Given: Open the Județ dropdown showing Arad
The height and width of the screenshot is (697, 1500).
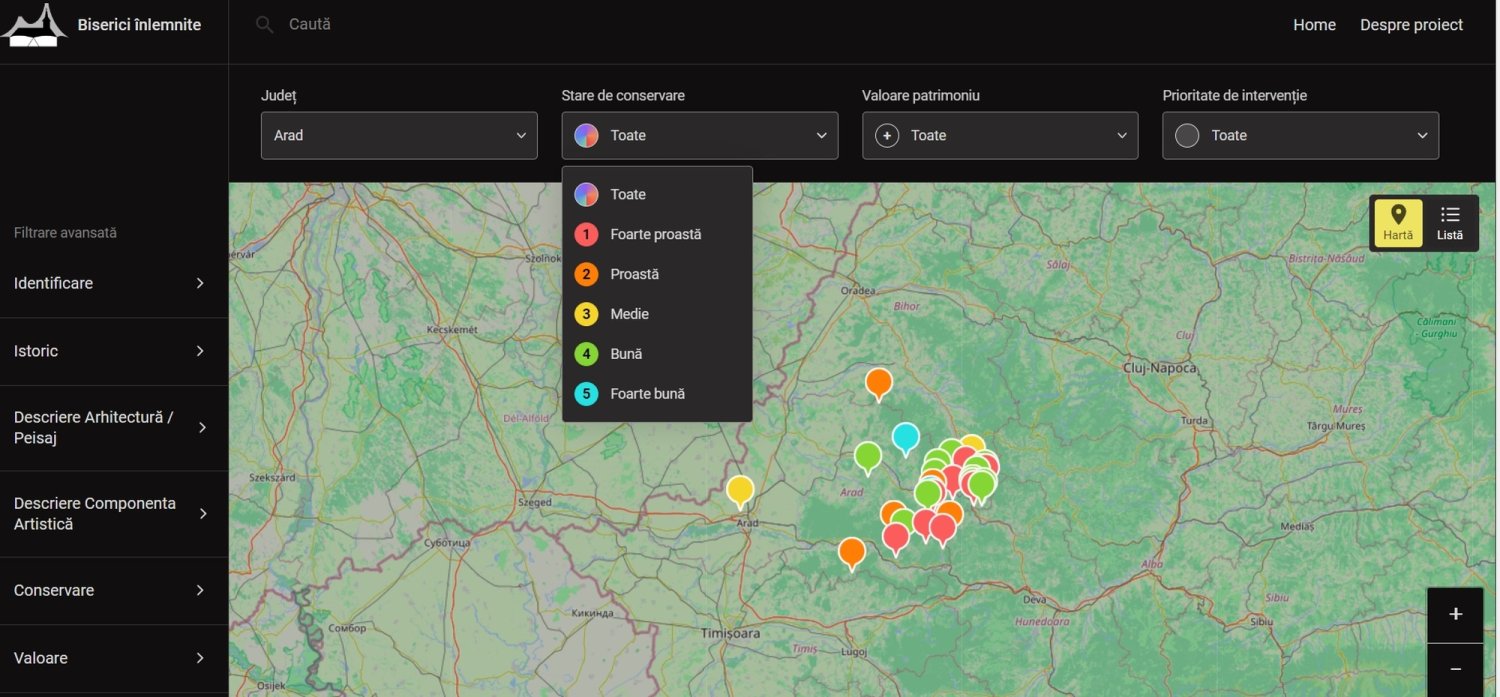Looking at the screenshot, I should coord(399,136).
